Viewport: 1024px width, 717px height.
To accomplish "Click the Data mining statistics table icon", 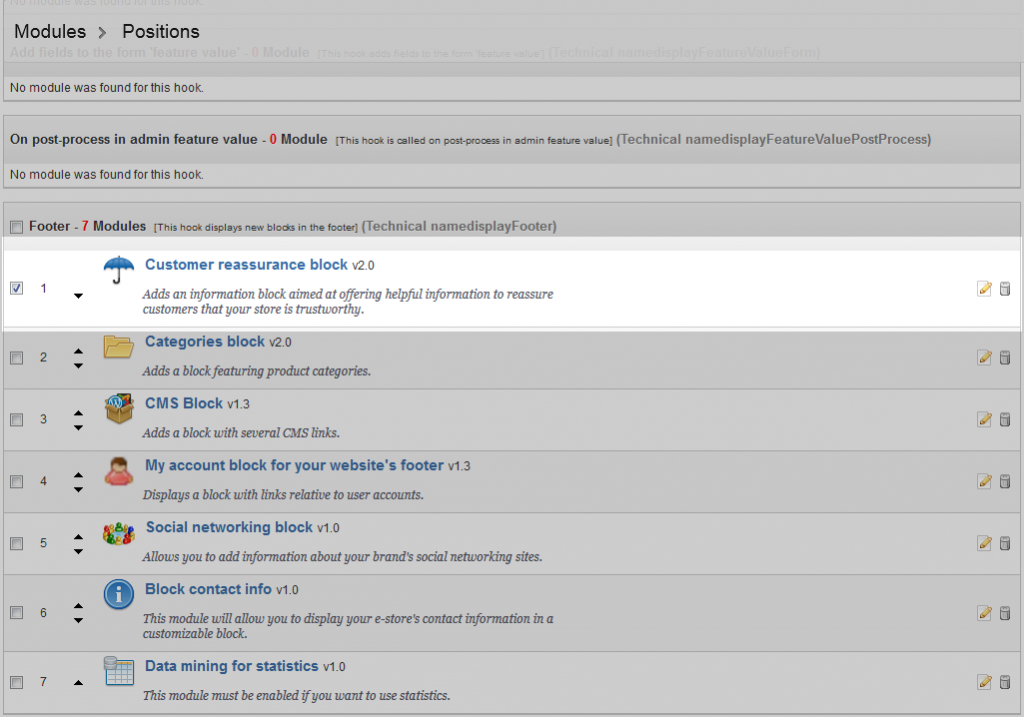I will click(x=119, y=671).
